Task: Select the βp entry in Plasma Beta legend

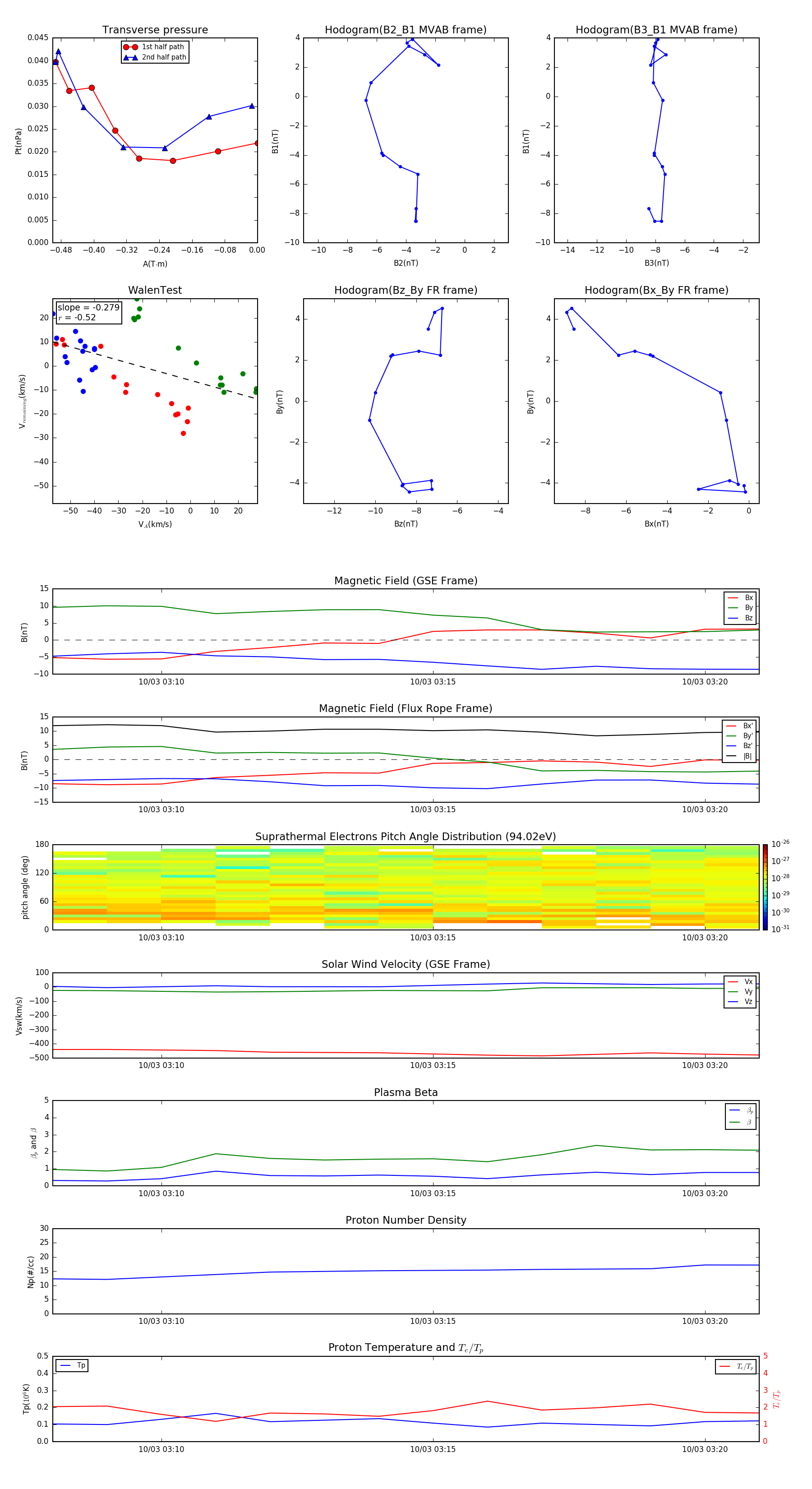Action: 741,1110
